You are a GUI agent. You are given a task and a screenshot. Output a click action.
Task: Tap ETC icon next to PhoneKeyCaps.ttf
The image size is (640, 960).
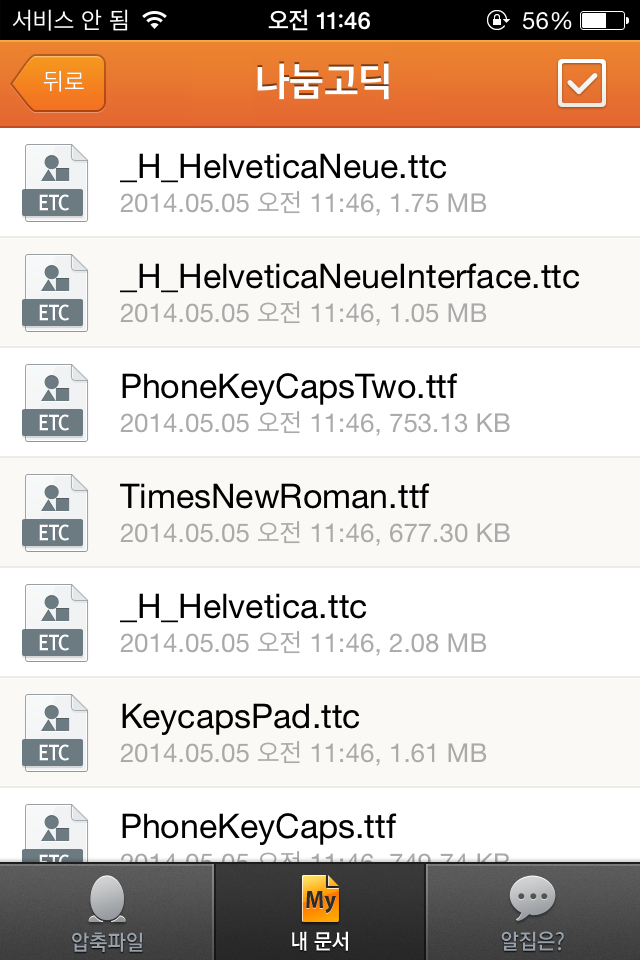pos(55,838)
